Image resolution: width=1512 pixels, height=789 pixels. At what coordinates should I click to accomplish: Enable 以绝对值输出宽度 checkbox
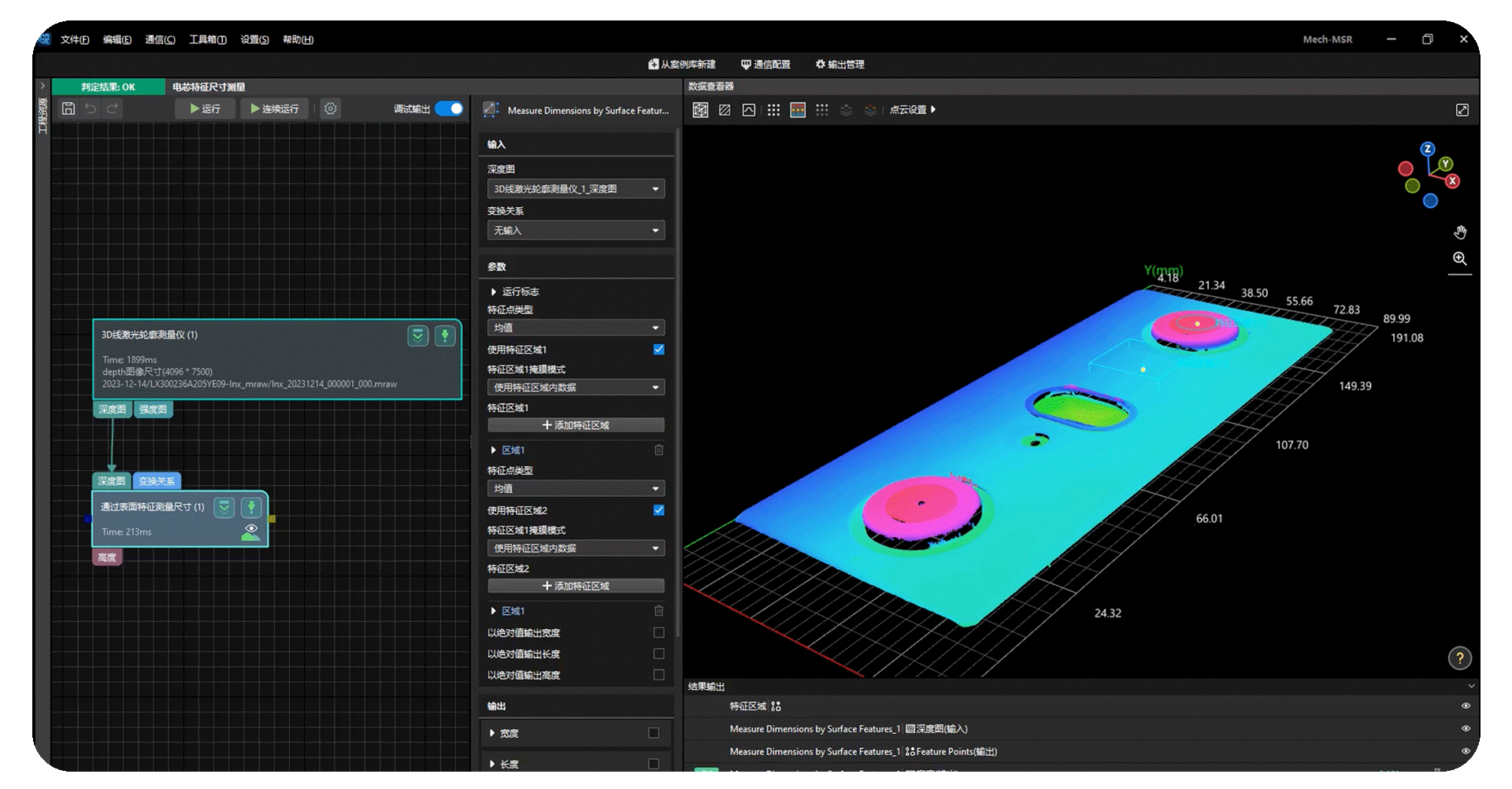(x=659, y=632)
